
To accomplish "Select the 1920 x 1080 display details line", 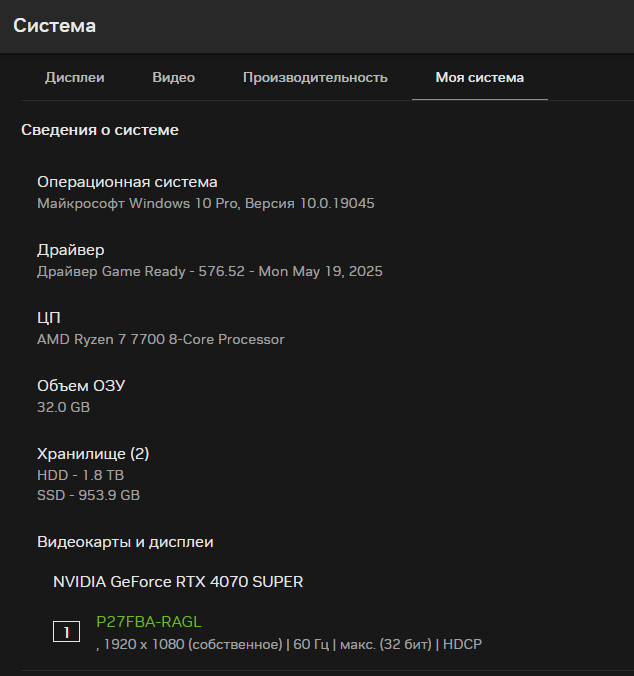I will [x=289, y=644].
